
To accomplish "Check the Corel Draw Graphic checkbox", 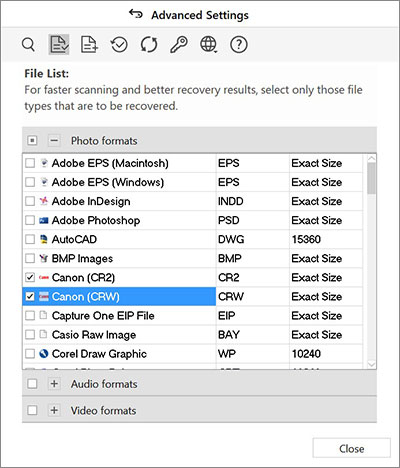I will tap(30, 354).
